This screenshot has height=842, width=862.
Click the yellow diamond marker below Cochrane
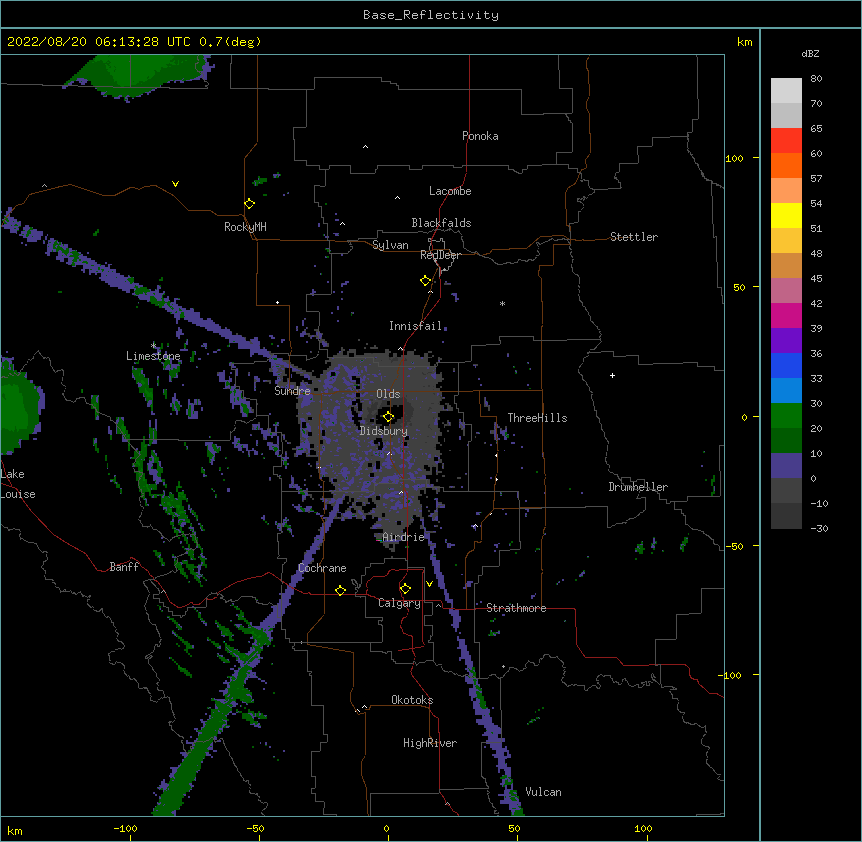coord(340,590)
